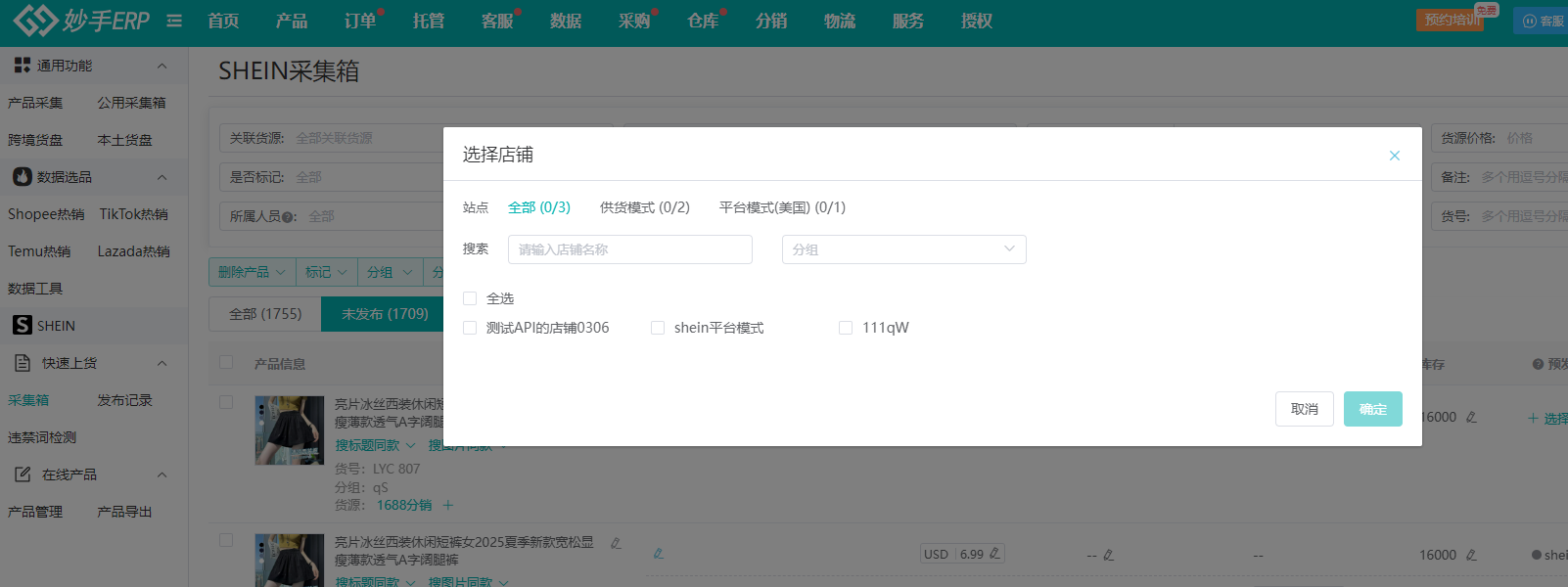Open 发布记录 in sidebar
The image size is (1568, 587).
125,400
